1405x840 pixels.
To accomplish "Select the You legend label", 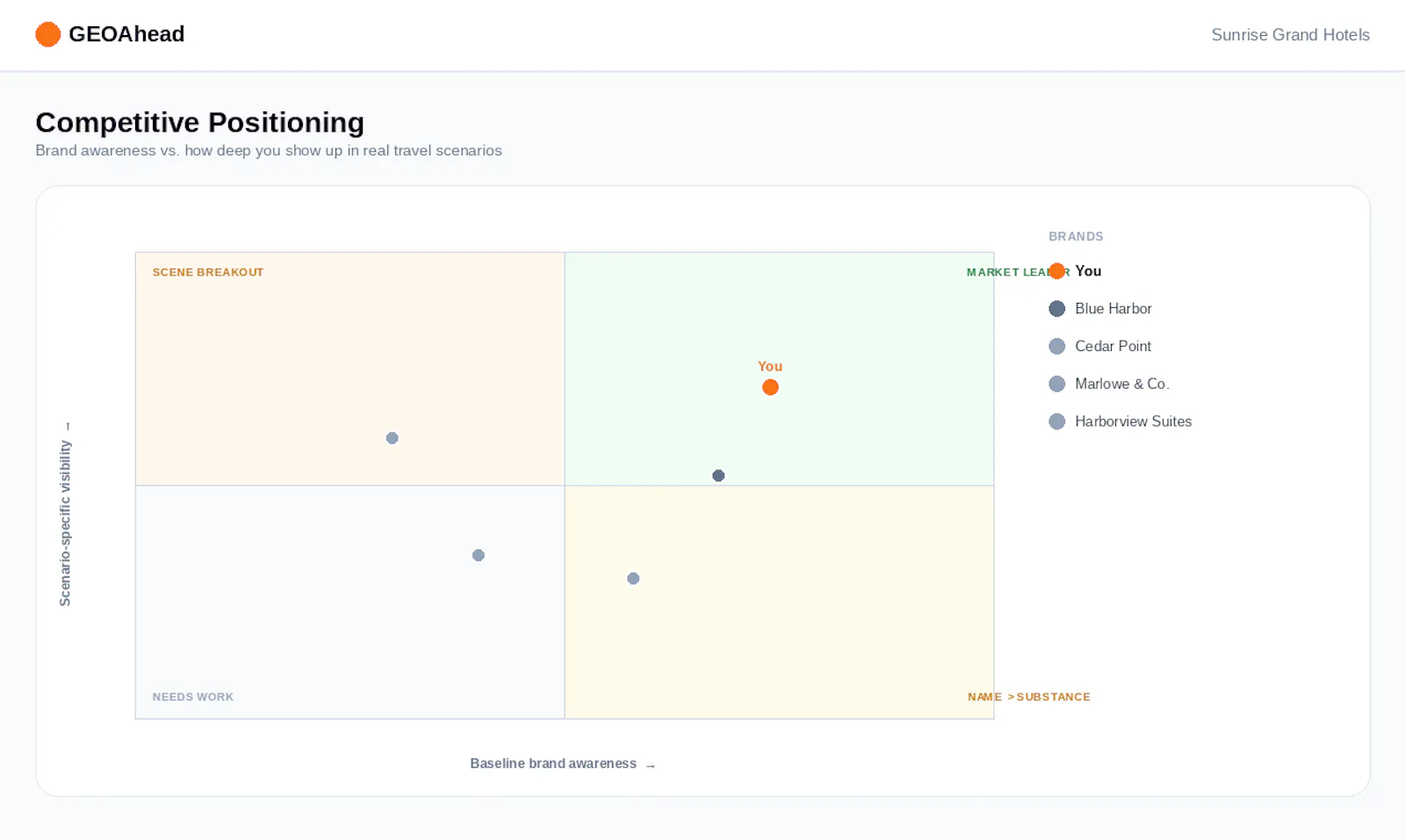I will [x=1088, y=271].
